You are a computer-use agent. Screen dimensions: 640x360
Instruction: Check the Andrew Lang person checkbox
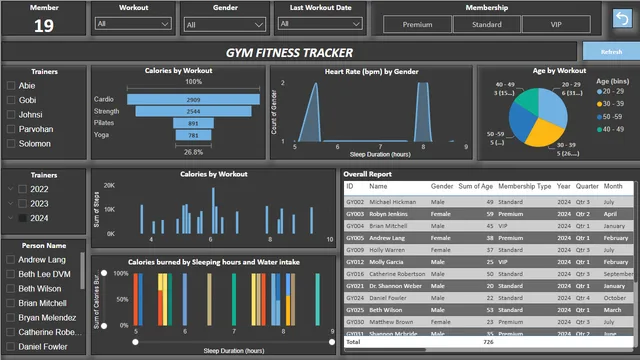(11, 260)
